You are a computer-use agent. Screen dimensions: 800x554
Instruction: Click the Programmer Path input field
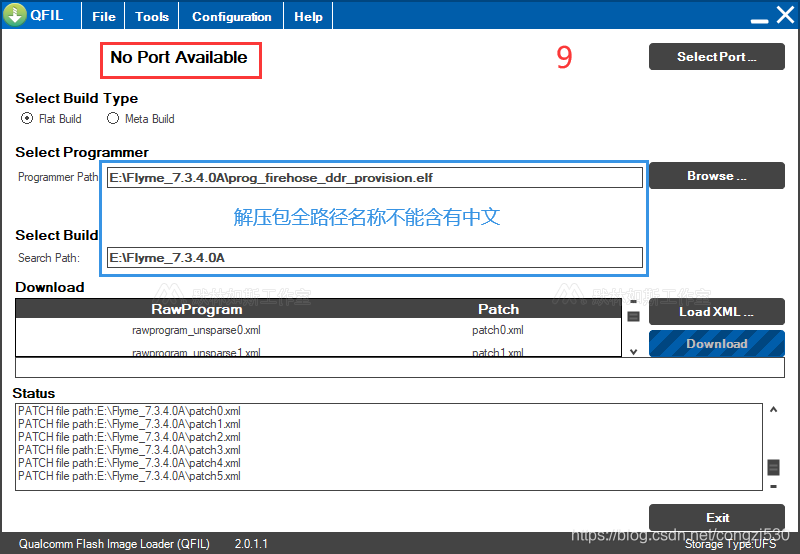pos(374,178)
